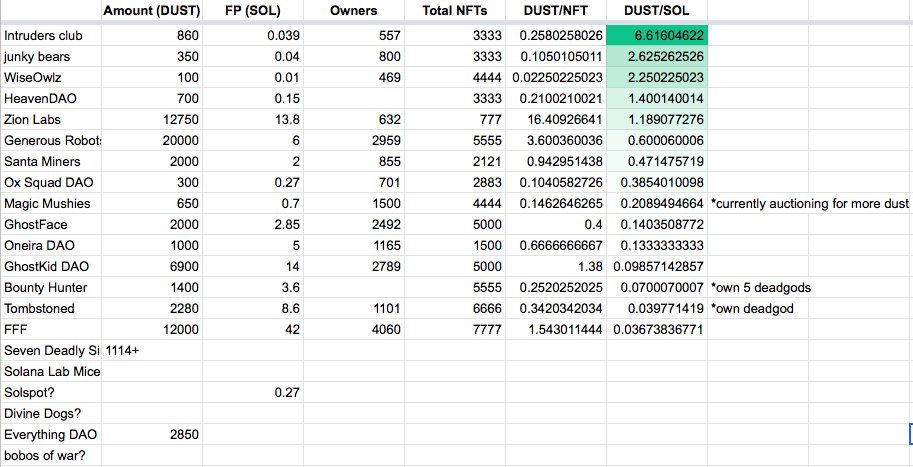
Task: Select the DUST/NFT column header
Action: [555, 10]
